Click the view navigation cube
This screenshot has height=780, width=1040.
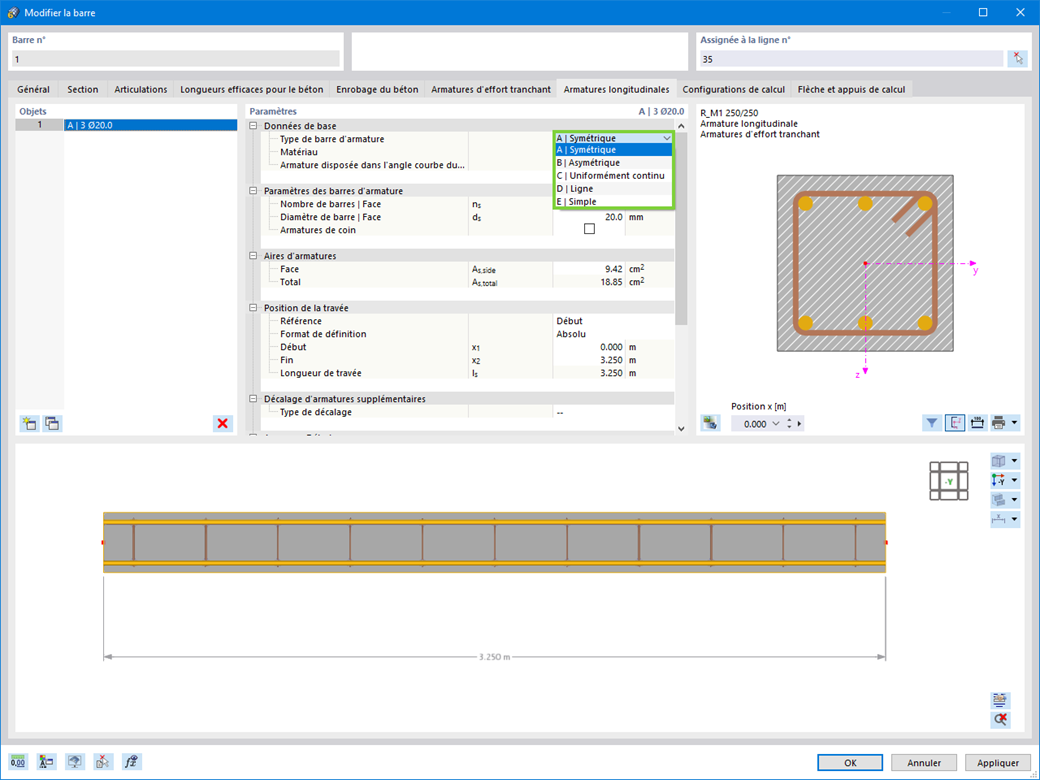(948, 481)
